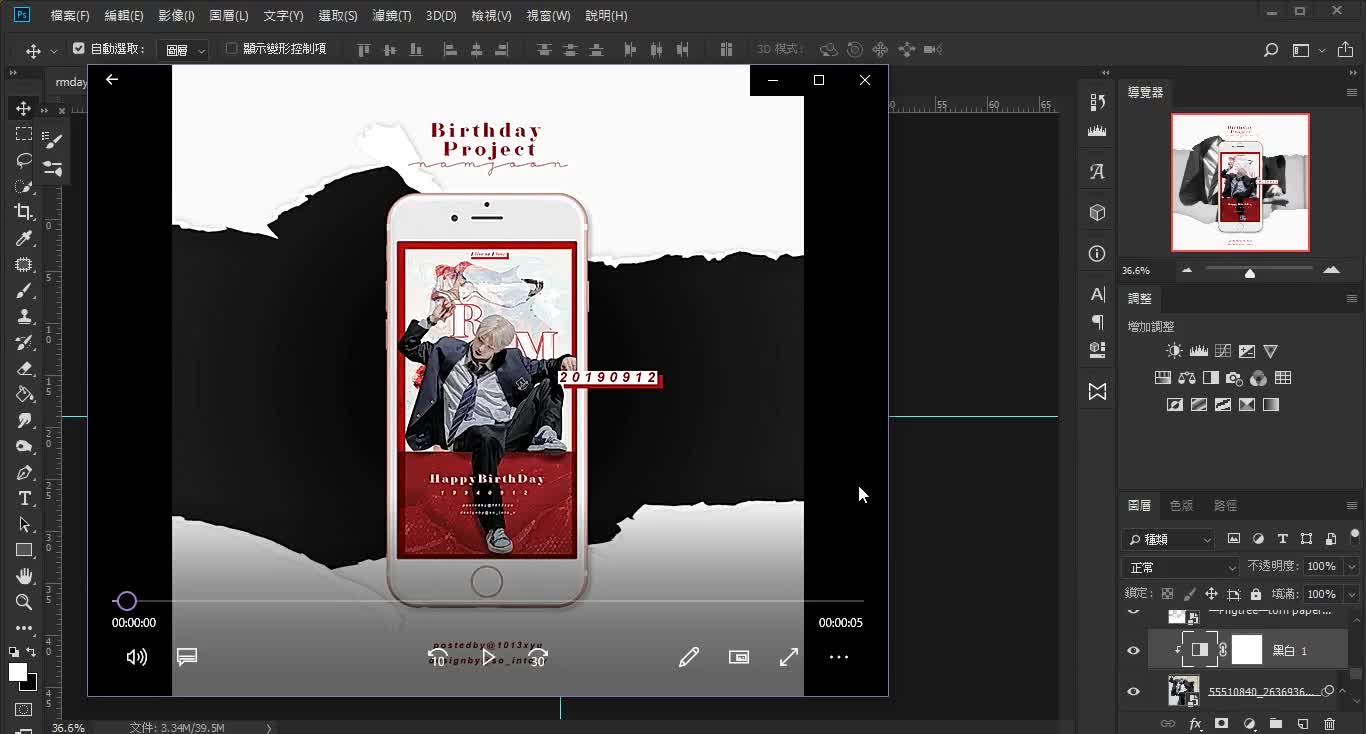Add layer style with fx button
This screenshot has height=734, width=1366.
[x=1195, y=724]
